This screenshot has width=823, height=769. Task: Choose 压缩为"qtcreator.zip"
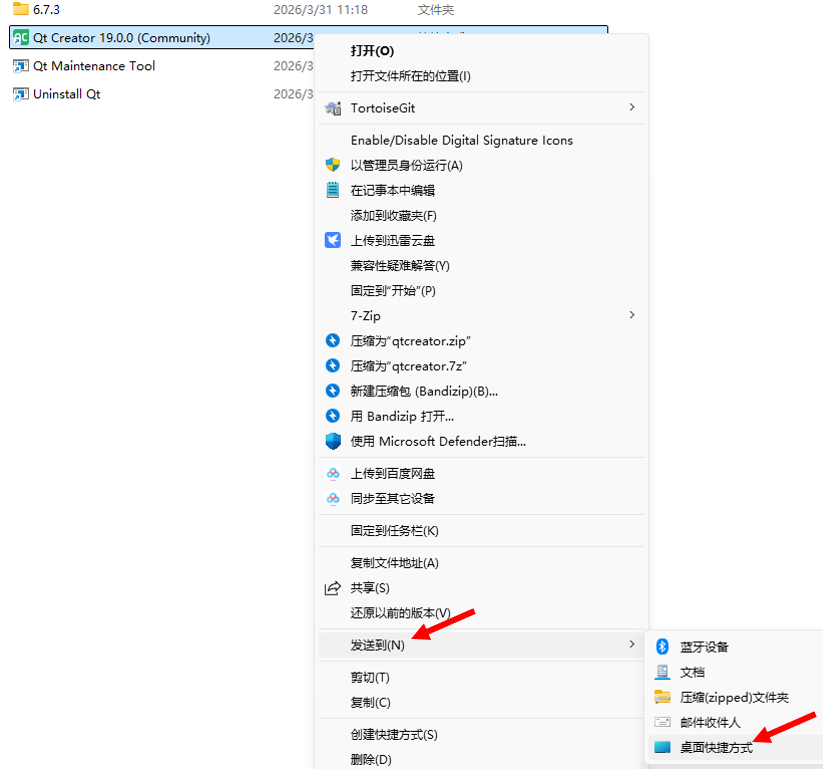click(x=410, y=341)
